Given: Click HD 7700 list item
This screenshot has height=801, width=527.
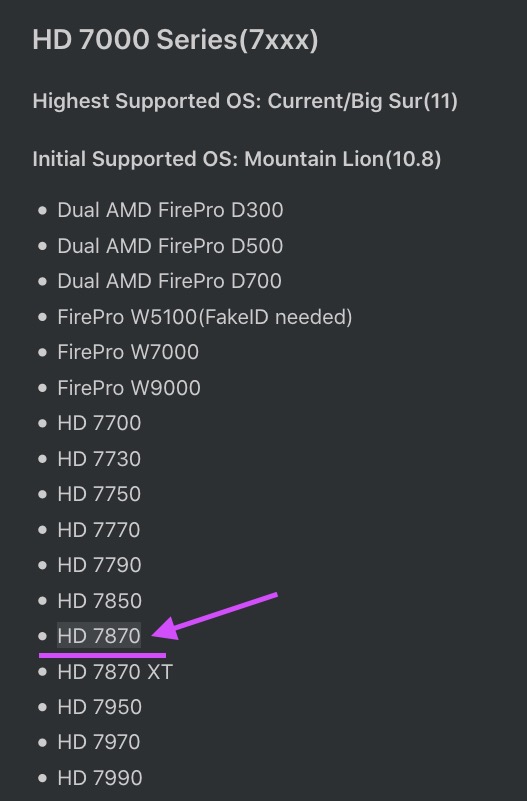Looking at the screenshot, I should click(99, 423).
